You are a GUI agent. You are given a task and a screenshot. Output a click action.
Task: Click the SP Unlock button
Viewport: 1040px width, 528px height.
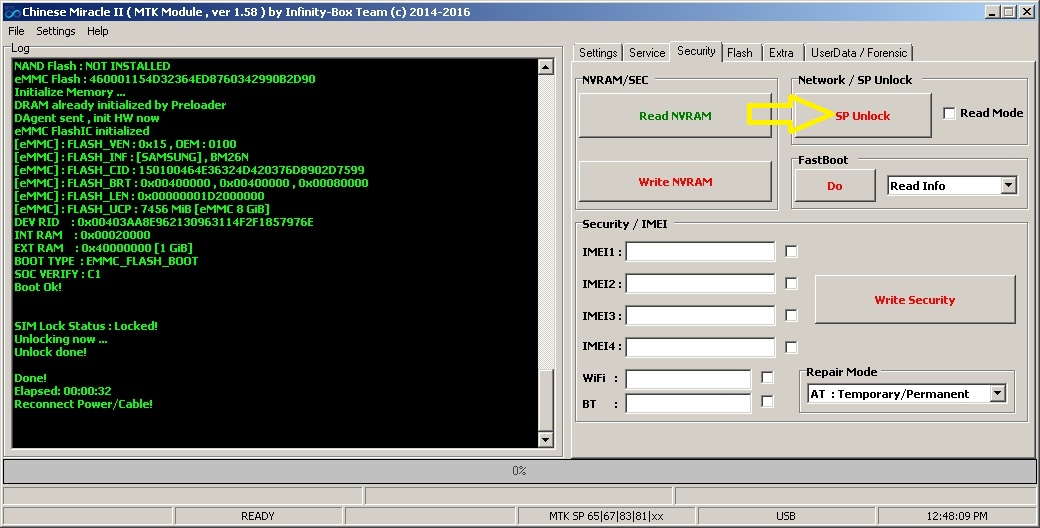[862, 115]
